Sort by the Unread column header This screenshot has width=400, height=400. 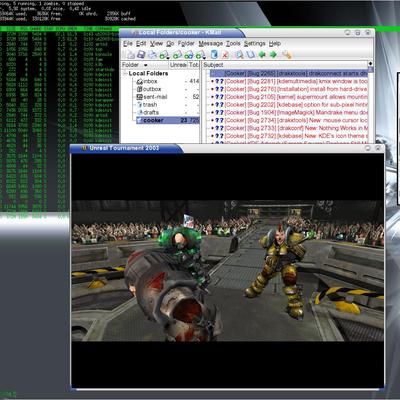tap(178, 65)
